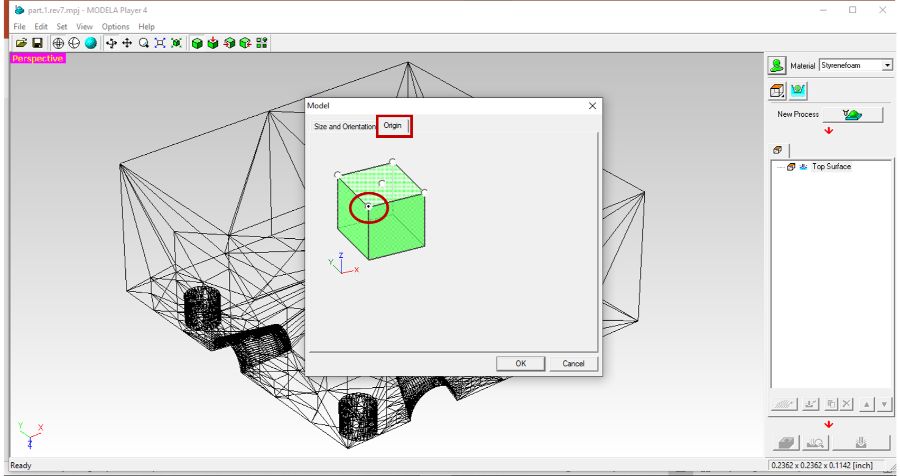This screenshot has height=476, width=900.
Task: Activate the magnifier zoom tool
Action: (143, 43)
